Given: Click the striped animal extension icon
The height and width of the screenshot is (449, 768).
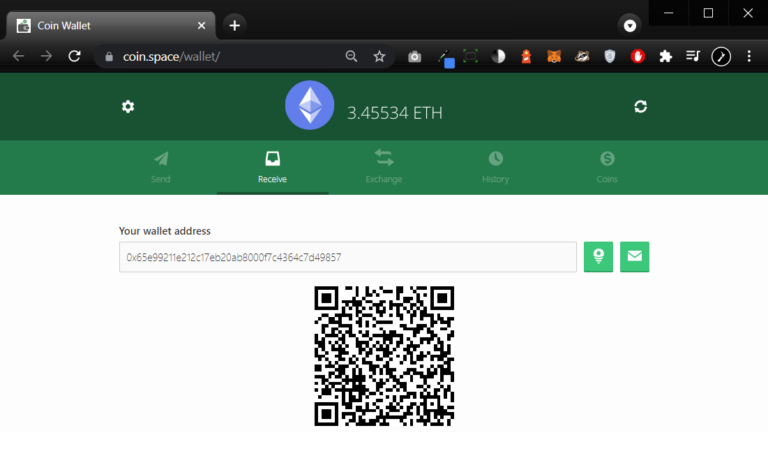Looking at the screenshot, I should click(x=582, y=56).
